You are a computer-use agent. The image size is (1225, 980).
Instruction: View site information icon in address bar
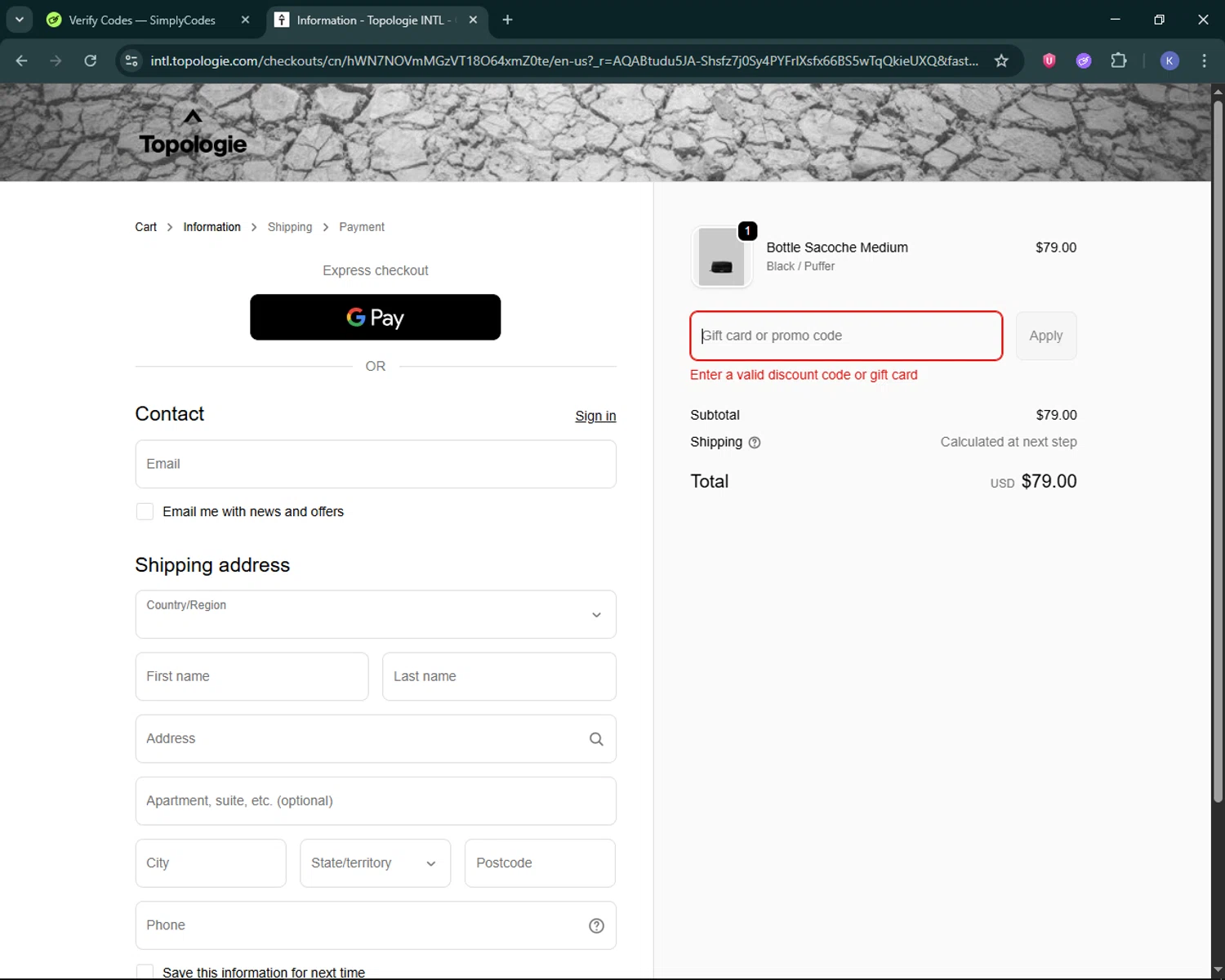tap(131, 60)
